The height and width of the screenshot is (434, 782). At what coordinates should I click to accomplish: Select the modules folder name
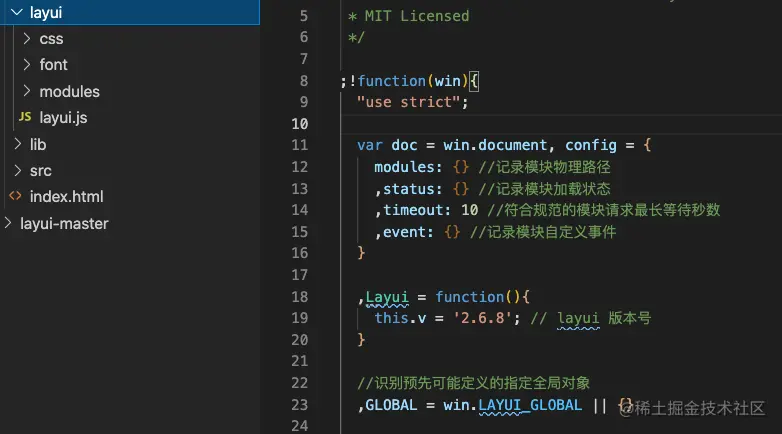(x=69, y=91)
